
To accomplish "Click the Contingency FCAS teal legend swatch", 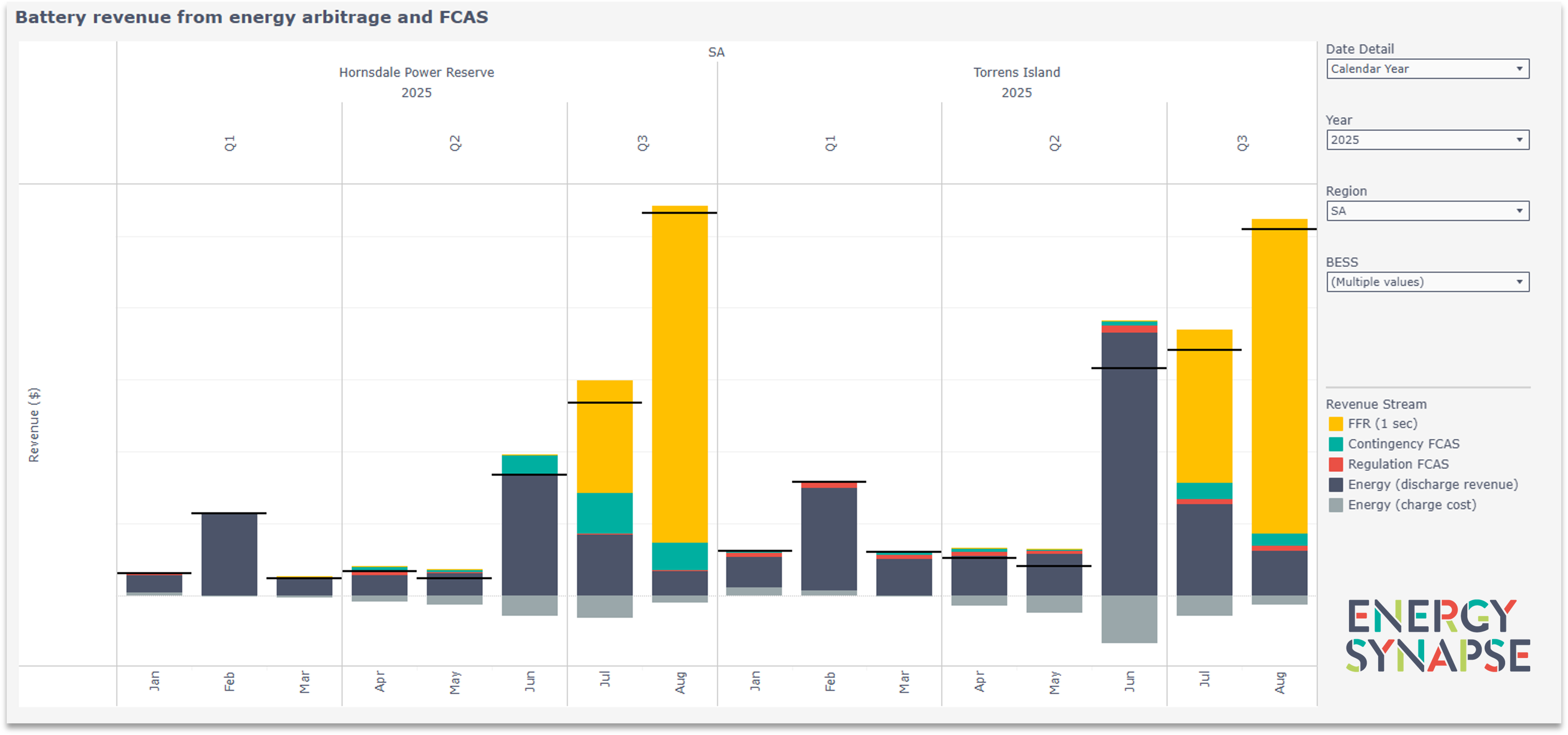I will click(x=1336, y=444).
